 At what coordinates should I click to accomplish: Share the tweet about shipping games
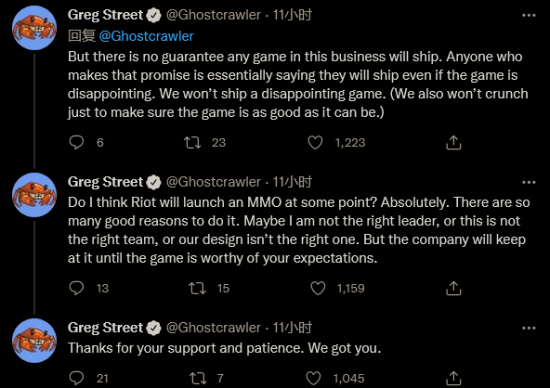point(454,142)
